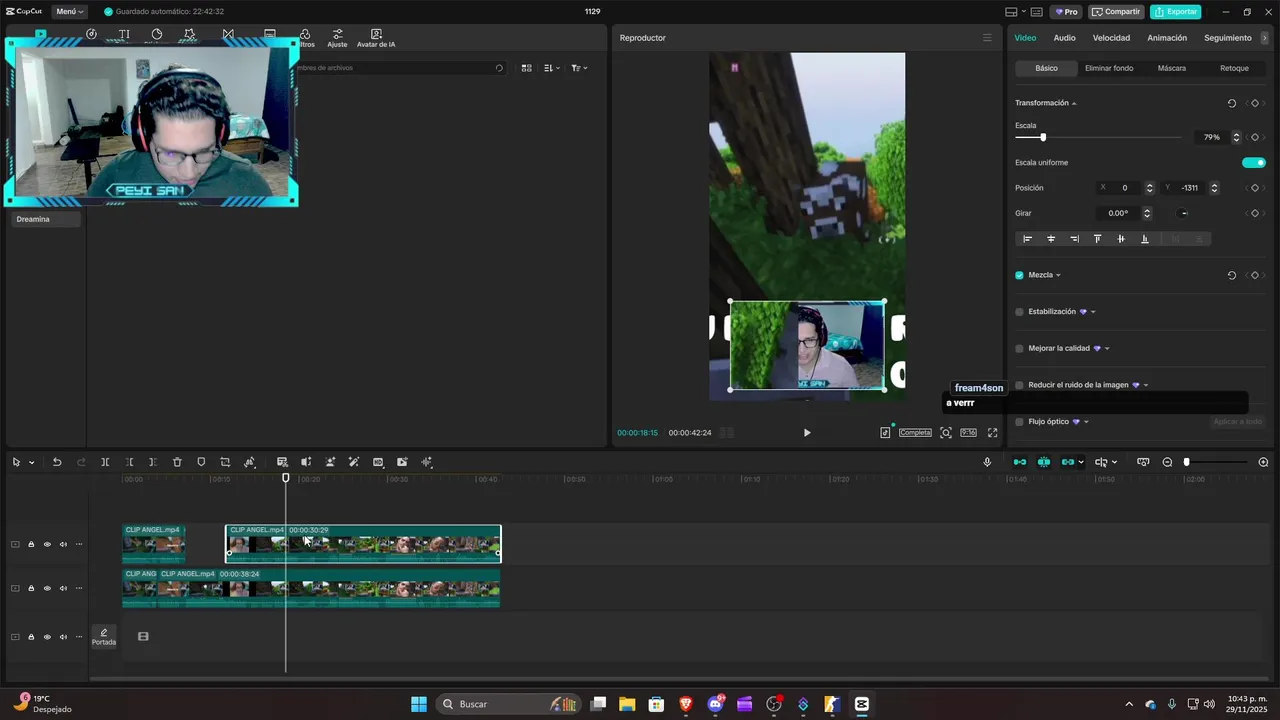Enable Estabilización checkbox

(x=1020, y=312)
